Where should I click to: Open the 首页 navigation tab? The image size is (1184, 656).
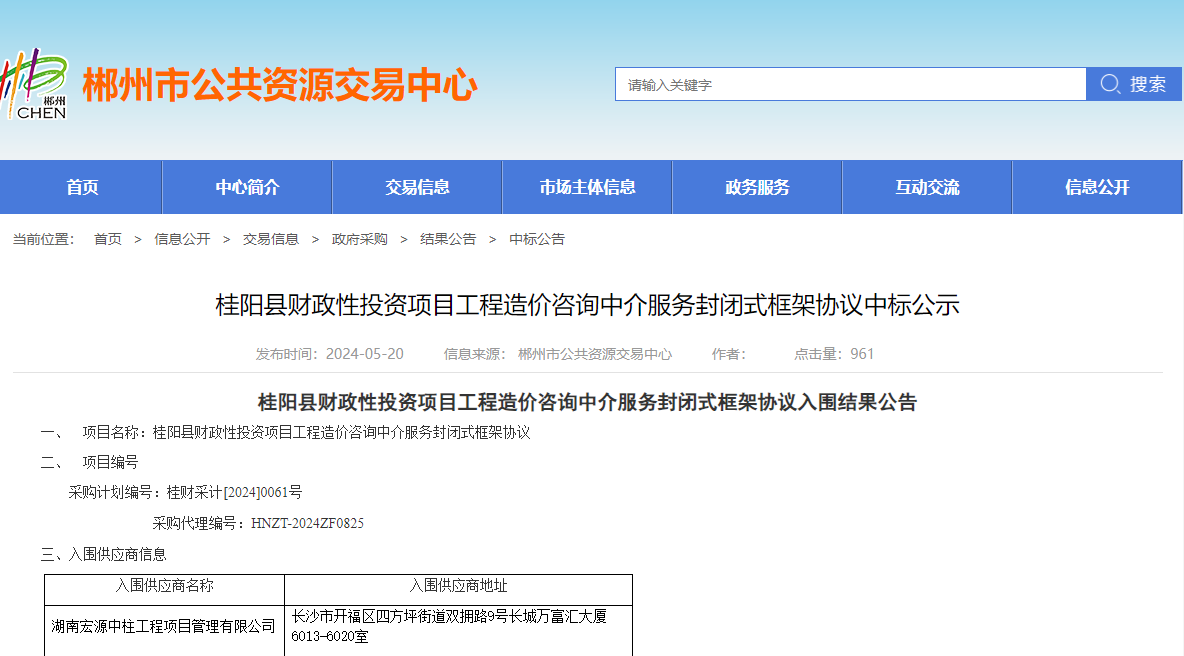tap(82, 187)
